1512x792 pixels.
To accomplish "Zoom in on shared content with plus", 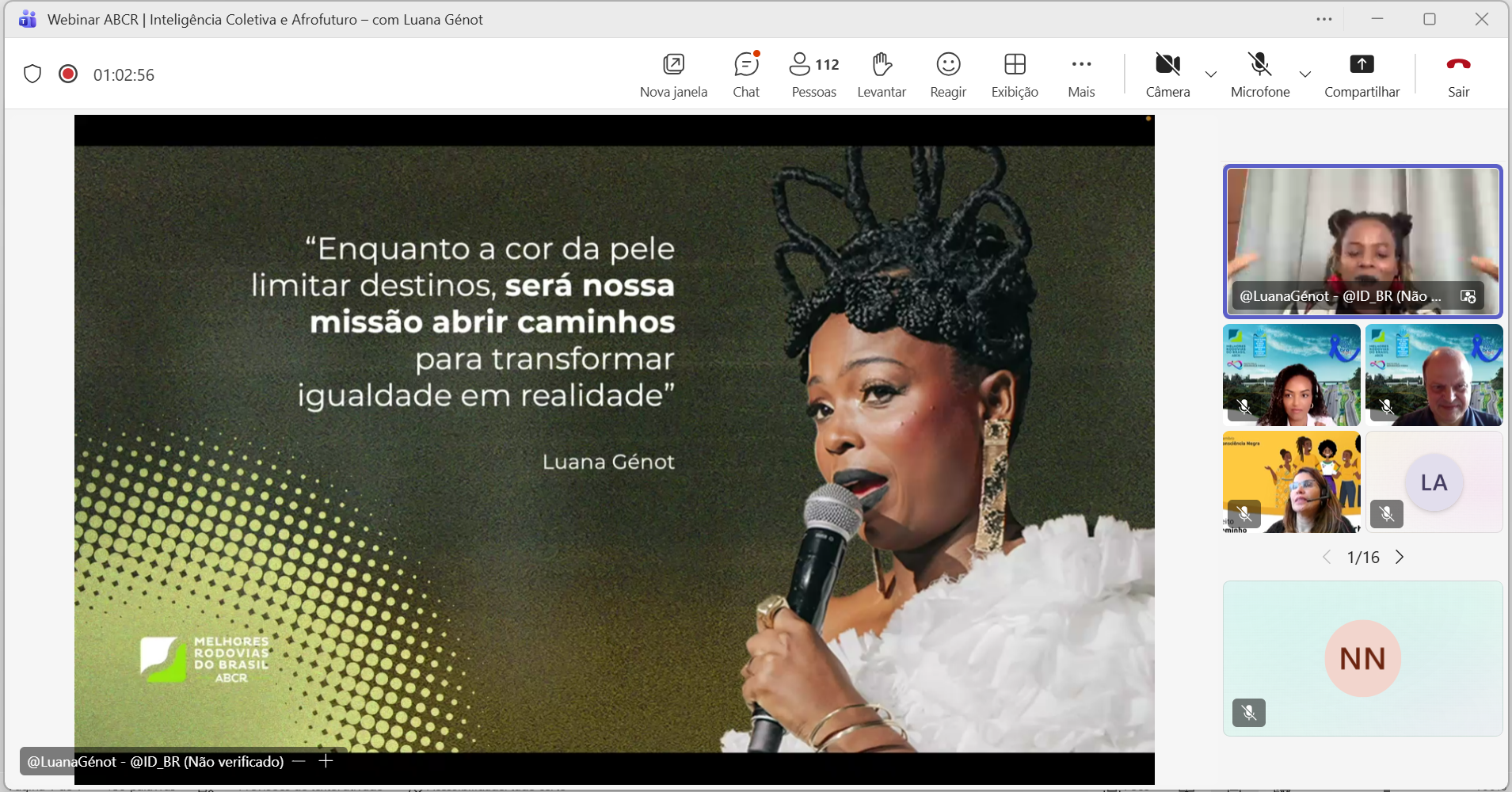I will 326,761.
